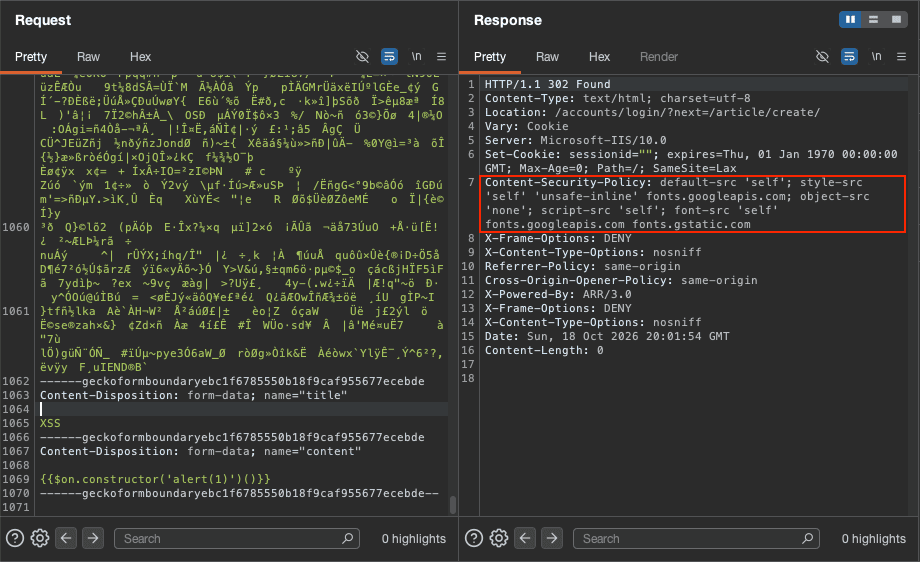Toggle \n non-printable chars in Request
Viewport: 920px width, 562px height.
416,56
